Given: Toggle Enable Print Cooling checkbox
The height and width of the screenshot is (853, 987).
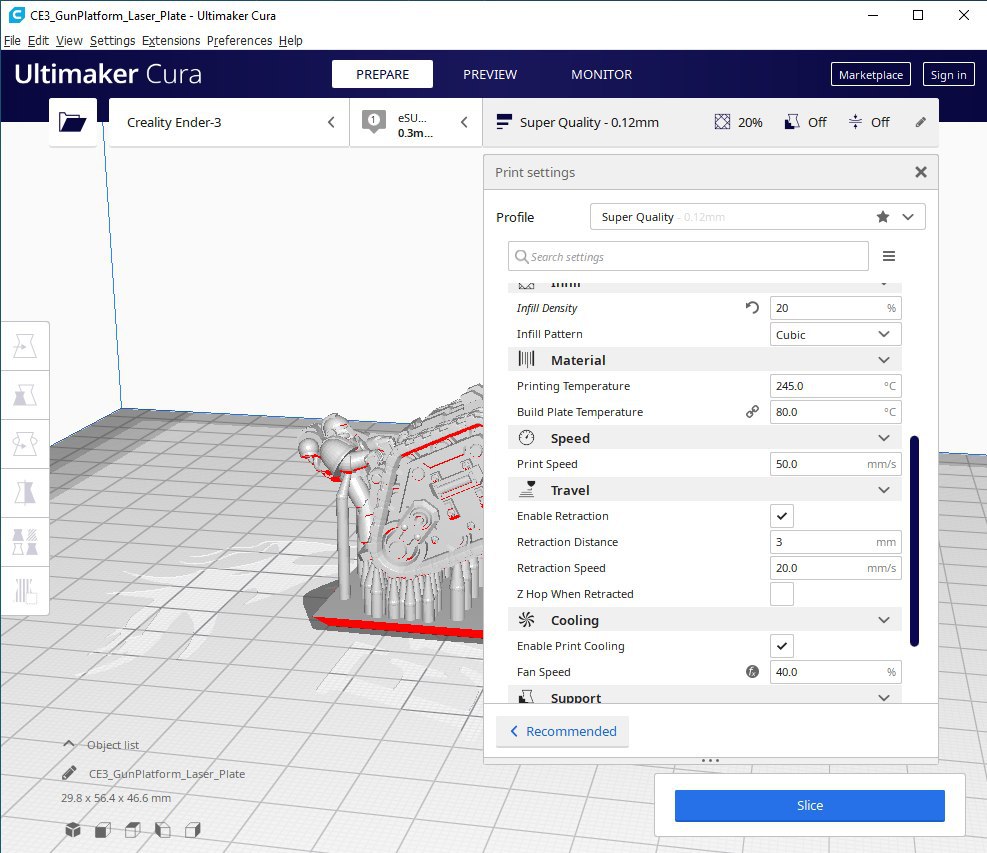Looking at the screenshot, I should [x=782, y=646].
